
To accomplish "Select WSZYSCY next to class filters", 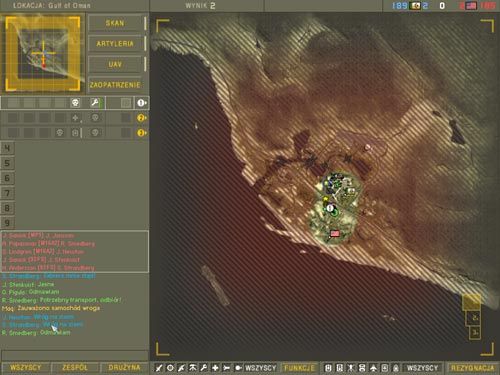I will pyautogui.click(x=261, y=368).
